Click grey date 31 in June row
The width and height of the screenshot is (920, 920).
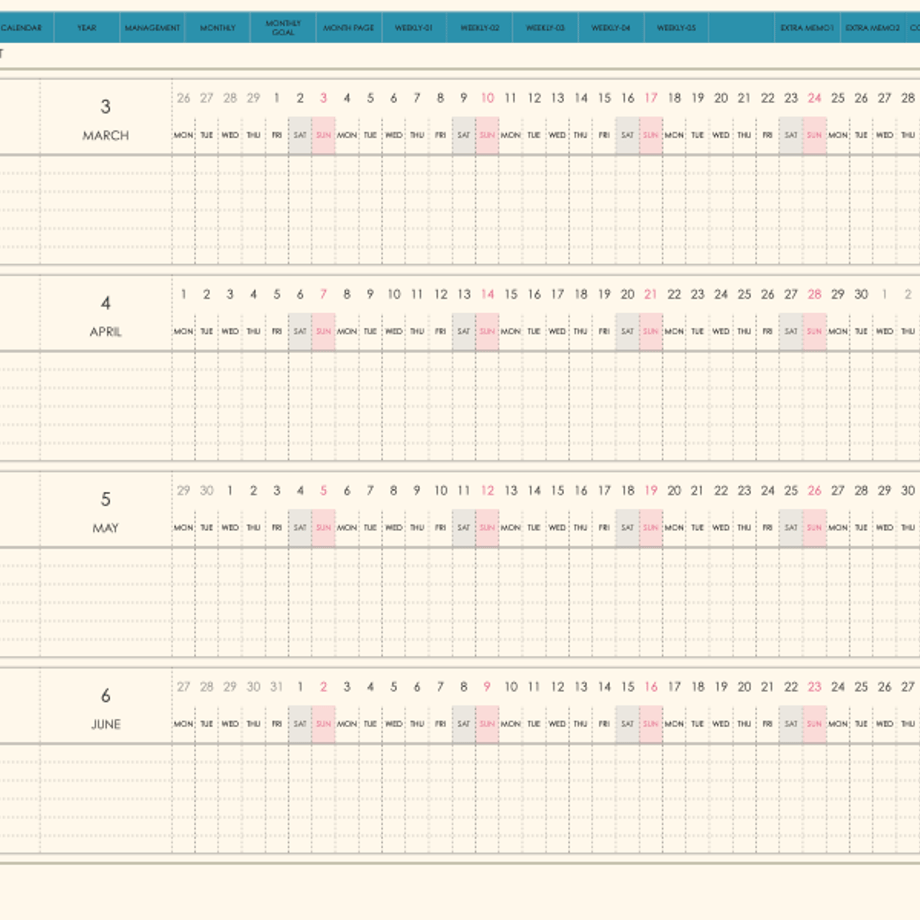[276, 687]
